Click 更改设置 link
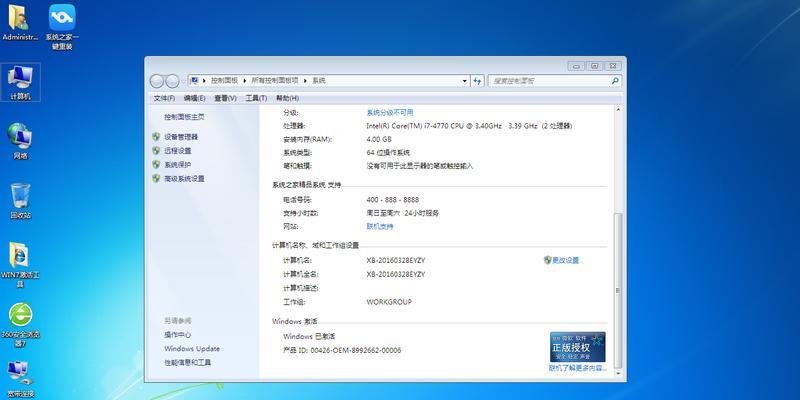The image size is (800, 400). (565, 260)
